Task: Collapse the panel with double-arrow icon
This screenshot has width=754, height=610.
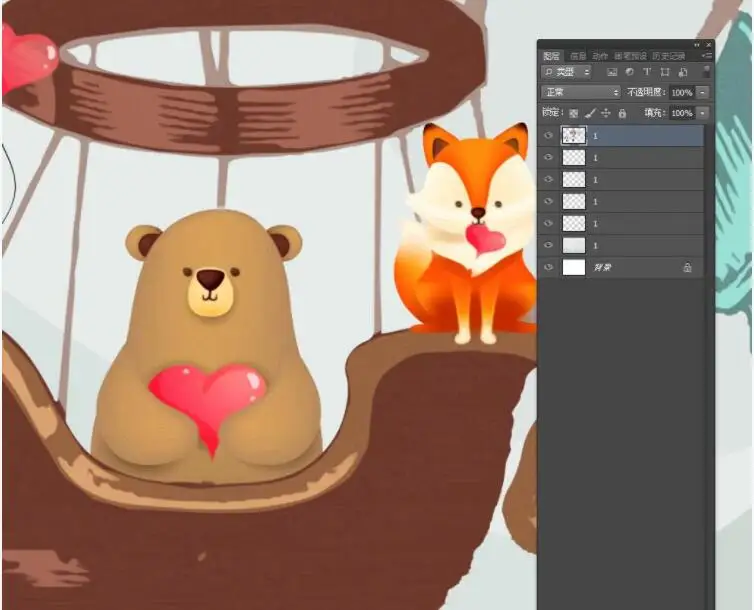Action: [697, 45]
